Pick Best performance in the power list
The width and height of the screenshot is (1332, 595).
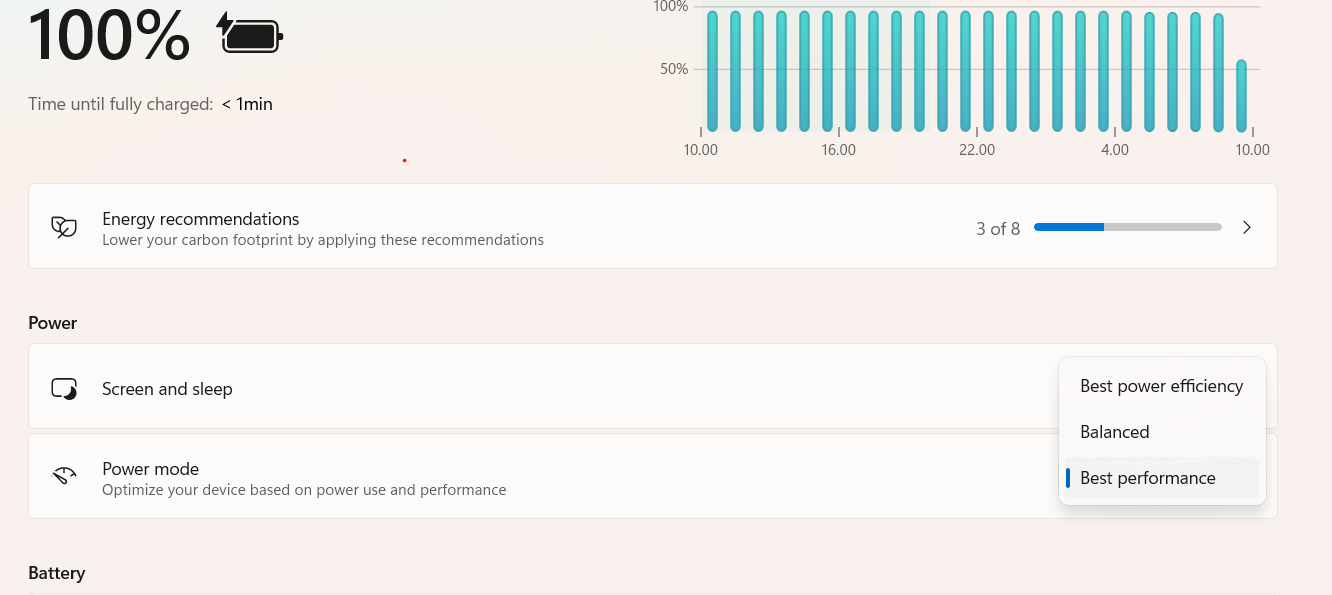1147,478
